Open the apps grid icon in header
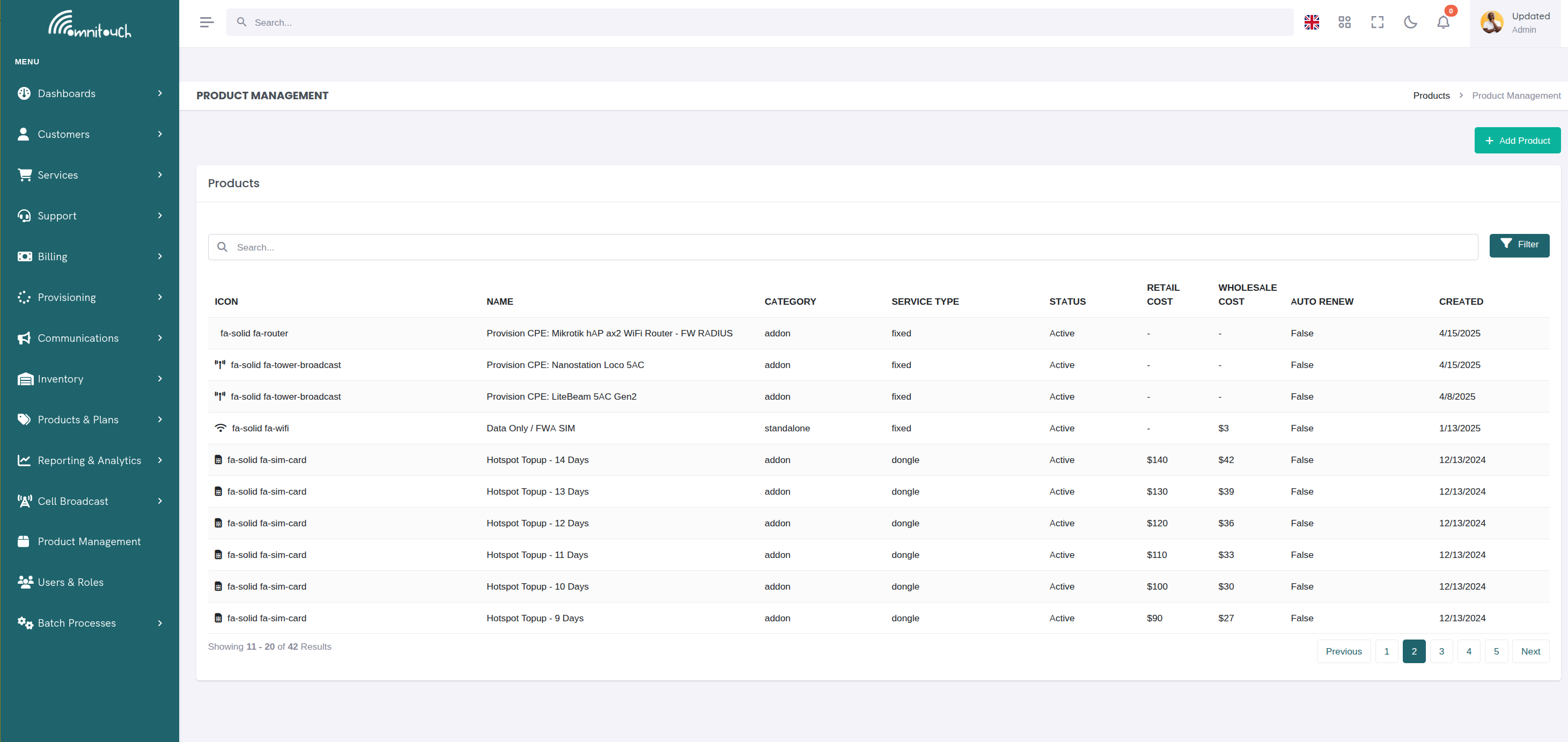The image size is (1568, 742). [x=1345, y=22]
